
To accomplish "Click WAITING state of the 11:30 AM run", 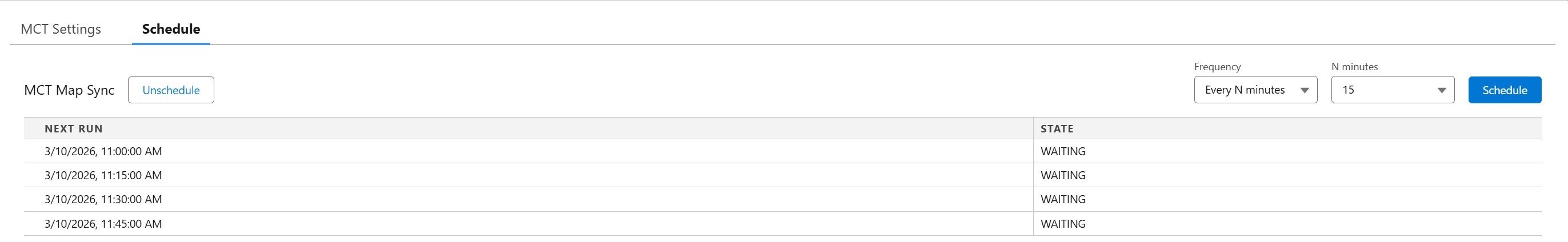I will [x=1063, y=199].
